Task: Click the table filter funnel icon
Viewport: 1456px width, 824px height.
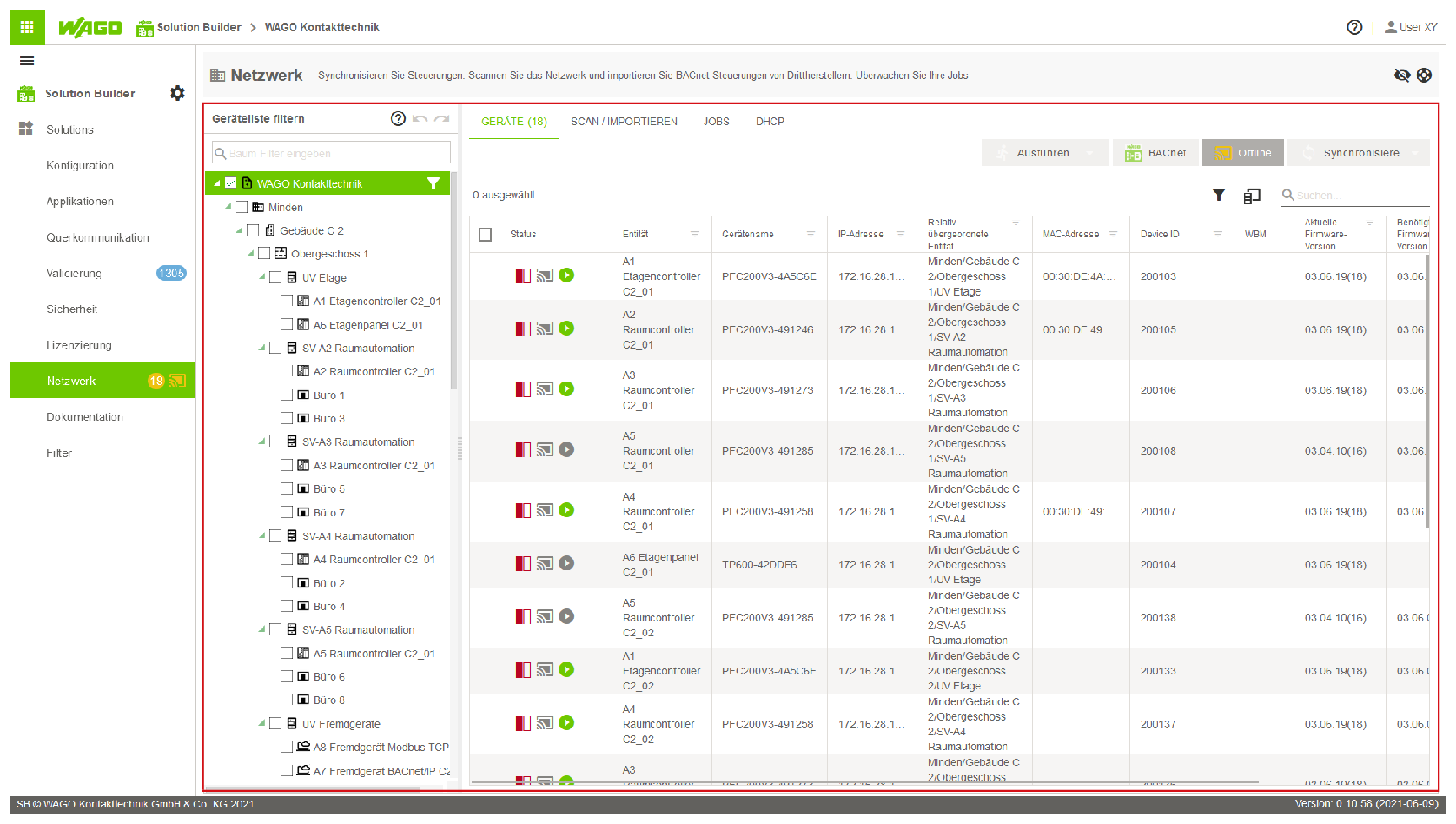Action: click(1219, 195)
